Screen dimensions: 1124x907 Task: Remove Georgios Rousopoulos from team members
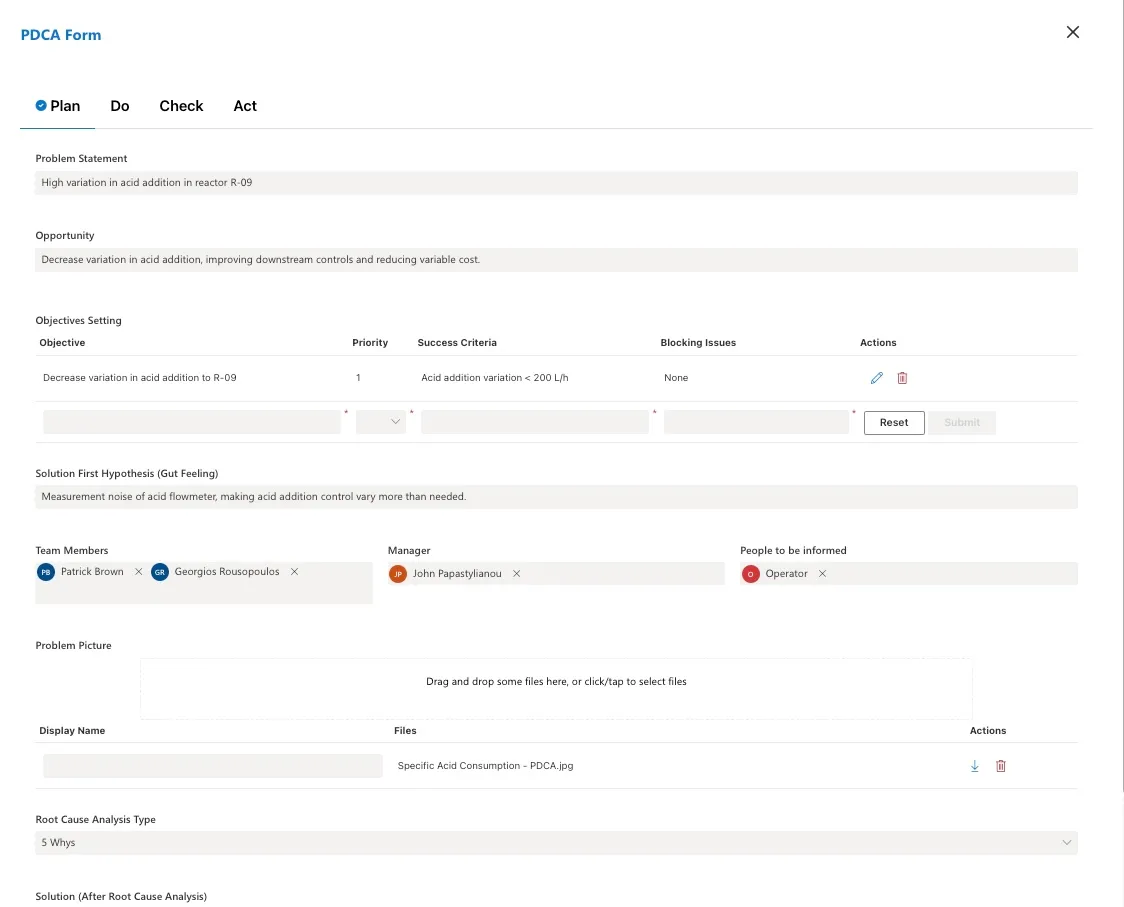pyautogui.click(x=294, y=571)
